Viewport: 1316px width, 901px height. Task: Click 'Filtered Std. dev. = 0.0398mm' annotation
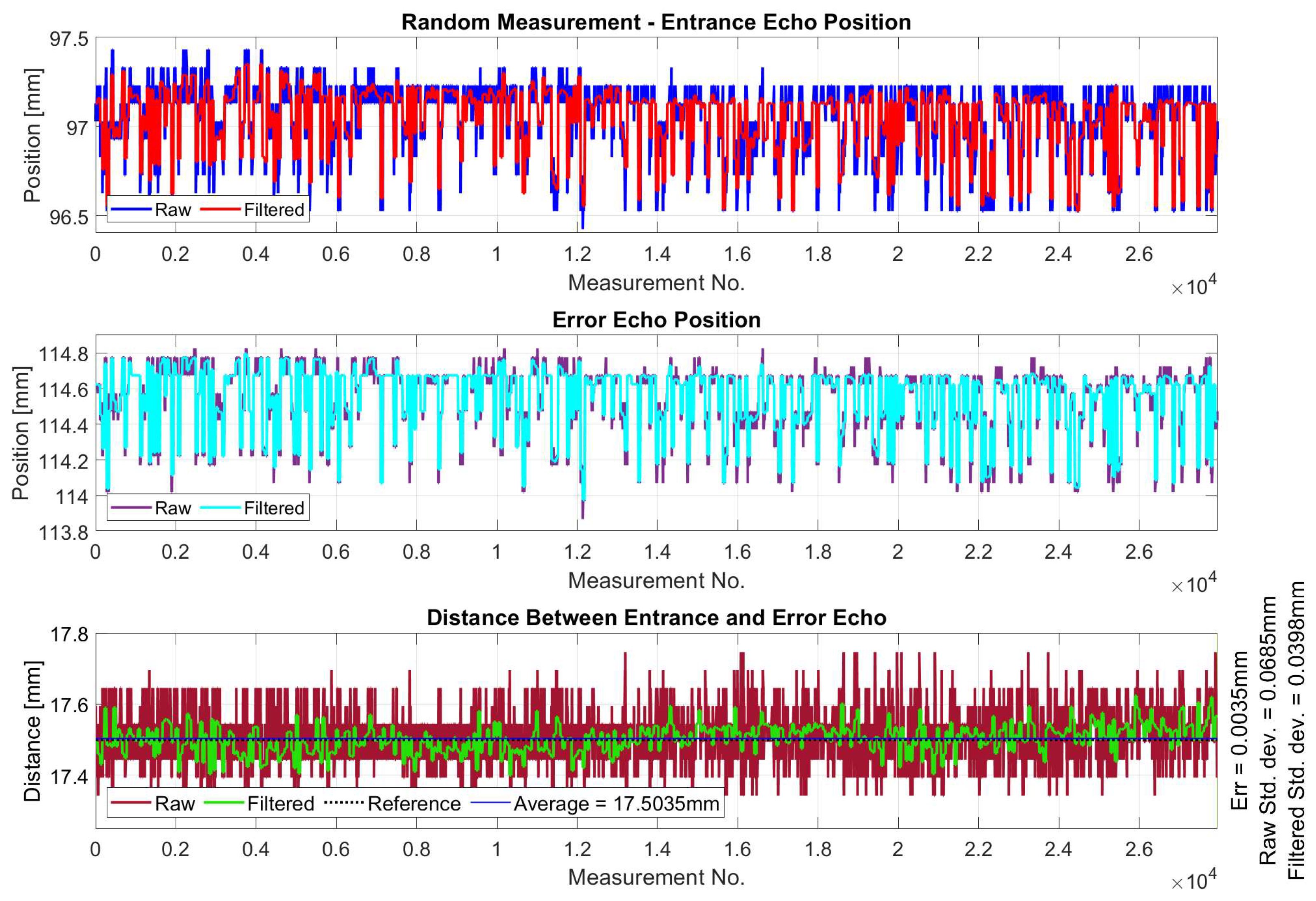point(1296,730)
